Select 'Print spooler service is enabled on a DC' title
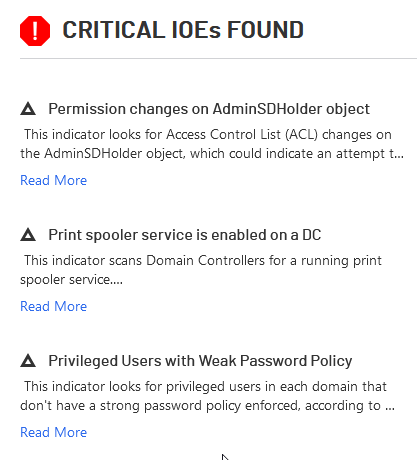This screenshot has height=460, width=417. (185, 235)
